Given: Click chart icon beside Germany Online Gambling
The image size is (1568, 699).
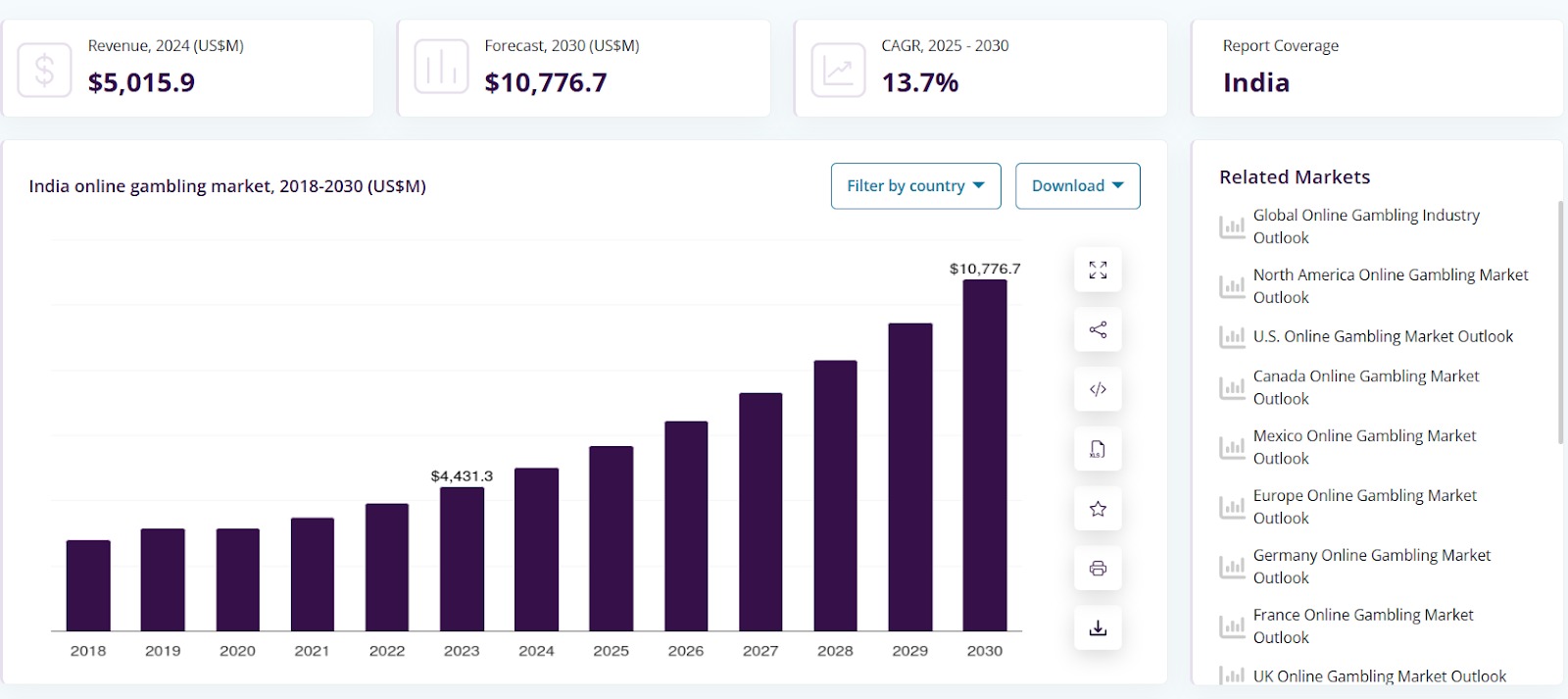Looking at the screenshot, I should (1232, 567).
